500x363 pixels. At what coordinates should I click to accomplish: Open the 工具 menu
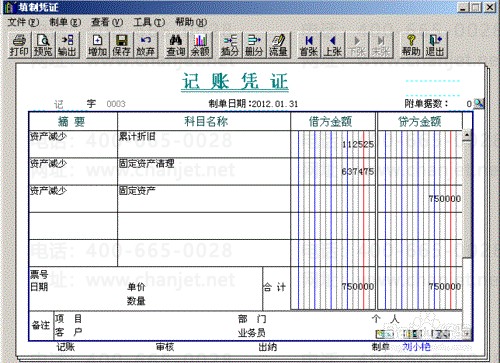point(149,22)
